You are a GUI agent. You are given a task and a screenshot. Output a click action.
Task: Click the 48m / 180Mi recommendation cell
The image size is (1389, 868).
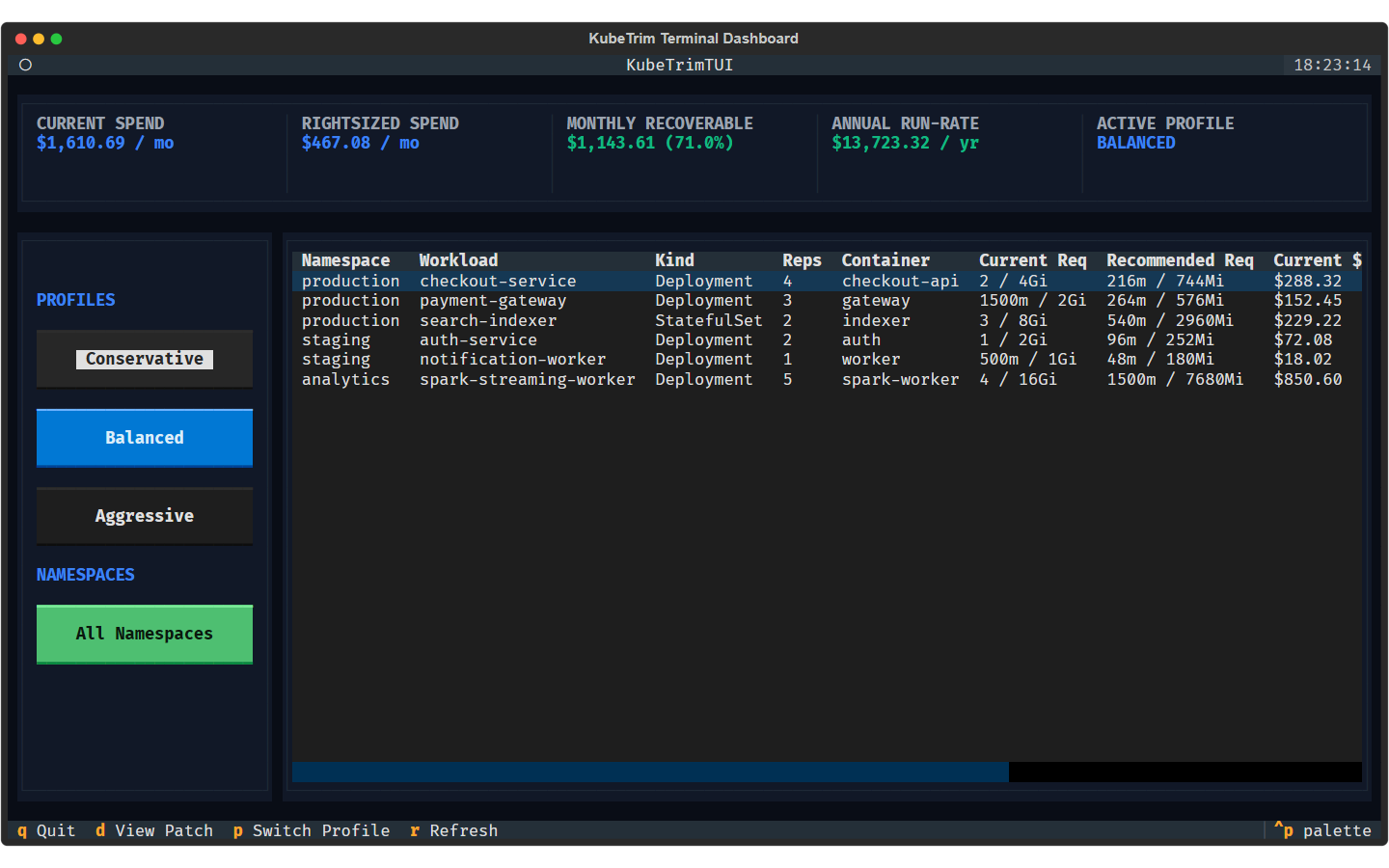[x=1160, y=360]
